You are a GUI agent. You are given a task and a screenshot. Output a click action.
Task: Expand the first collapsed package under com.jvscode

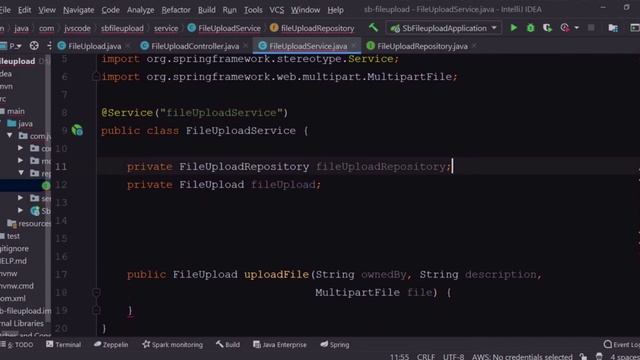coord(20,148)
